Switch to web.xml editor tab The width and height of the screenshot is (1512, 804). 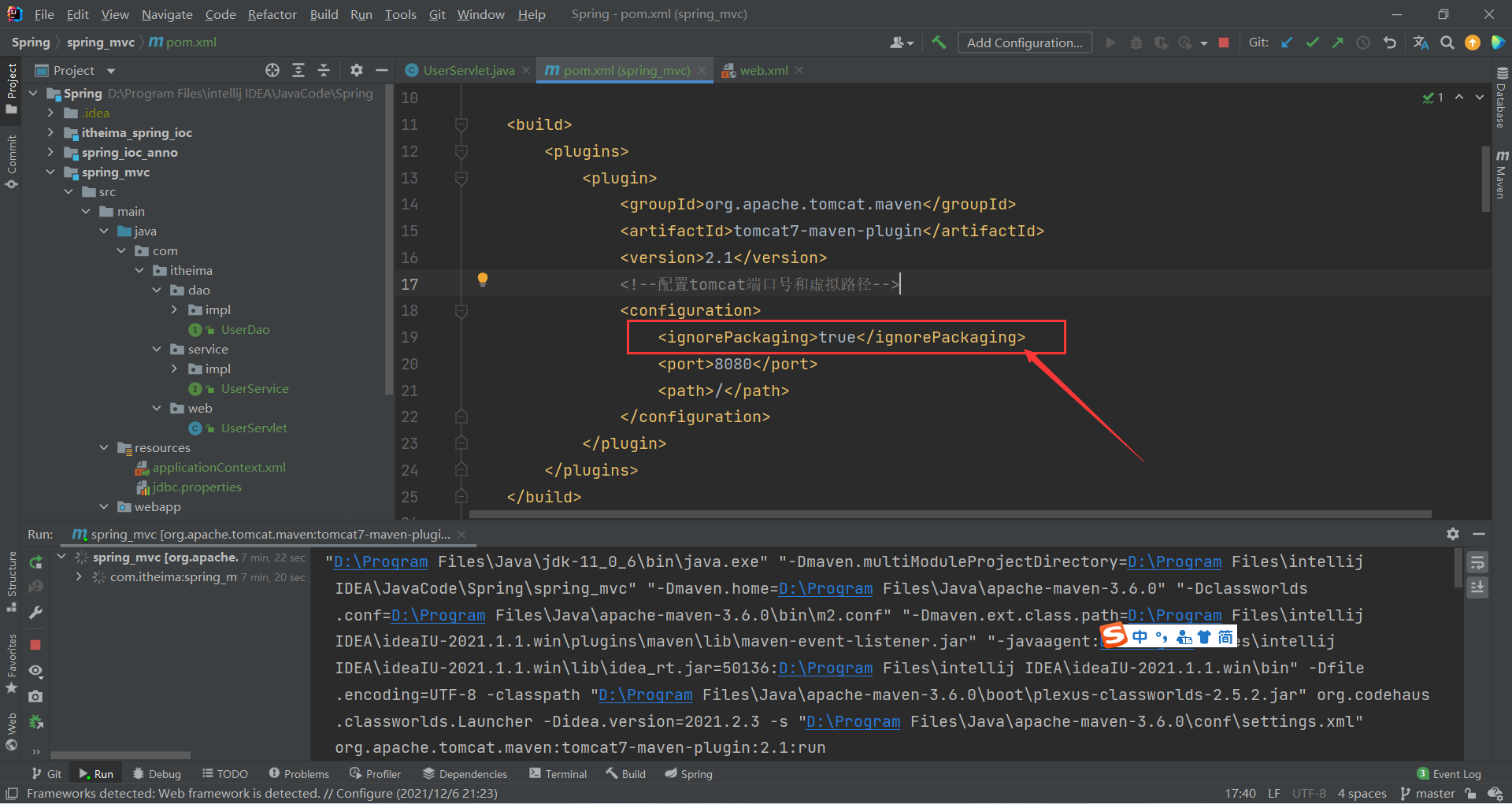pyautogui.click(x=763, y=70)
